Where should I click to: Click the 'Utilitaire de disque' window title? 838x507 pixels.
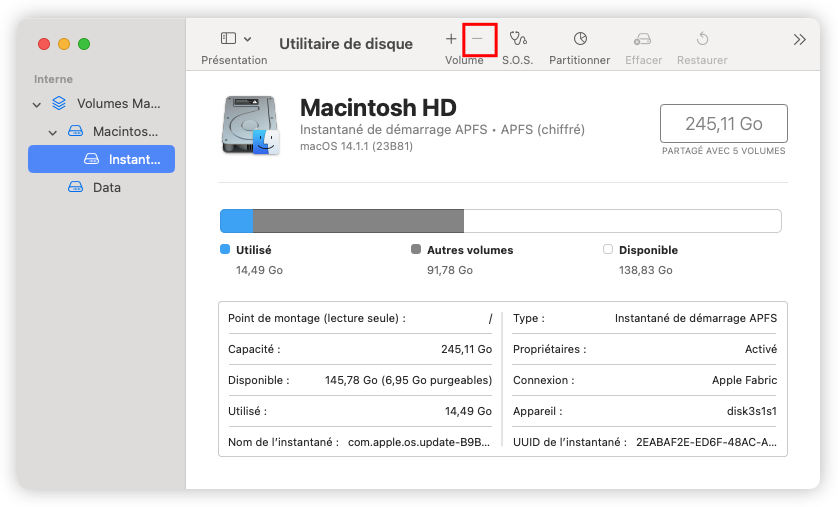346,44
